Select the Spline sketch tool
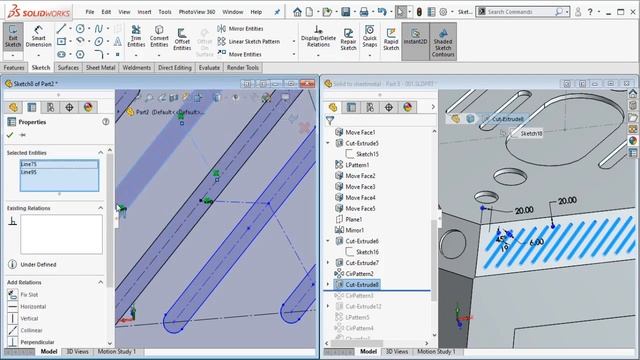 point(98,29)
